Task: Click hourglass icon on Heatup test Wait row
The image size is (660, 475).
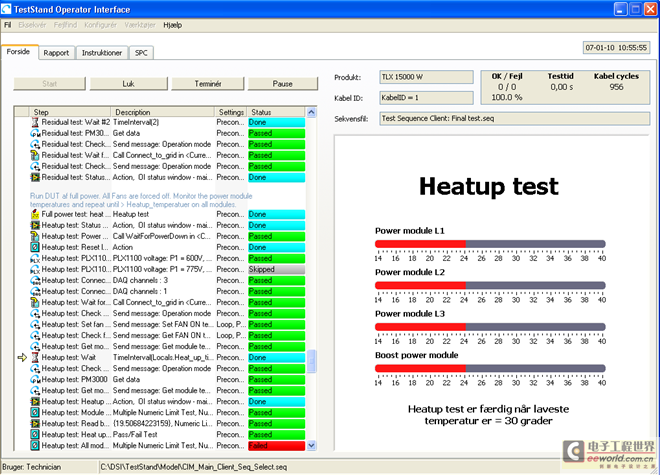Action: pyautogui.click(x=35, y=358)
